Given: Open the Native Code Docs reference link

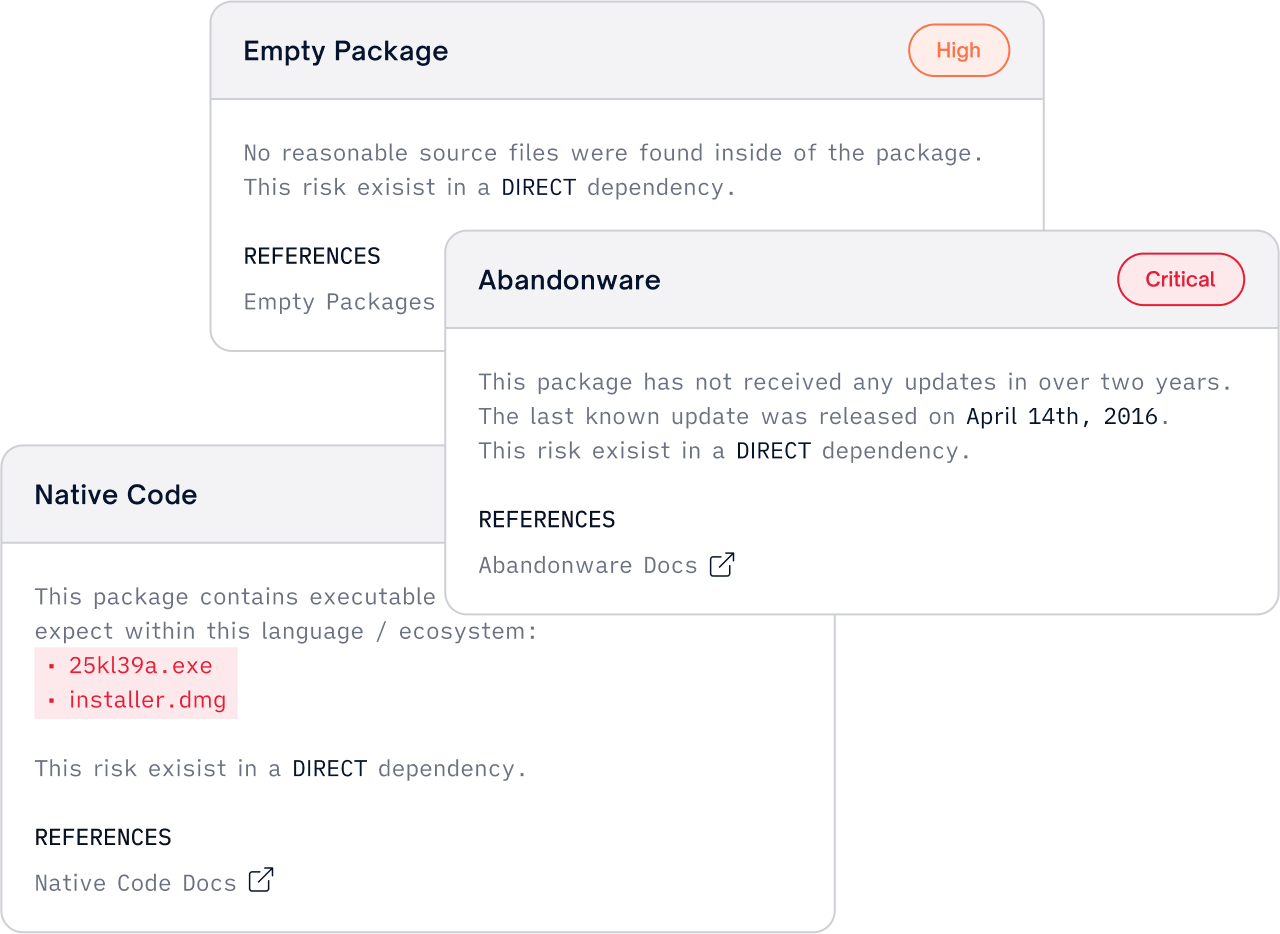Looking at the screenshot, I should (136, 883).
